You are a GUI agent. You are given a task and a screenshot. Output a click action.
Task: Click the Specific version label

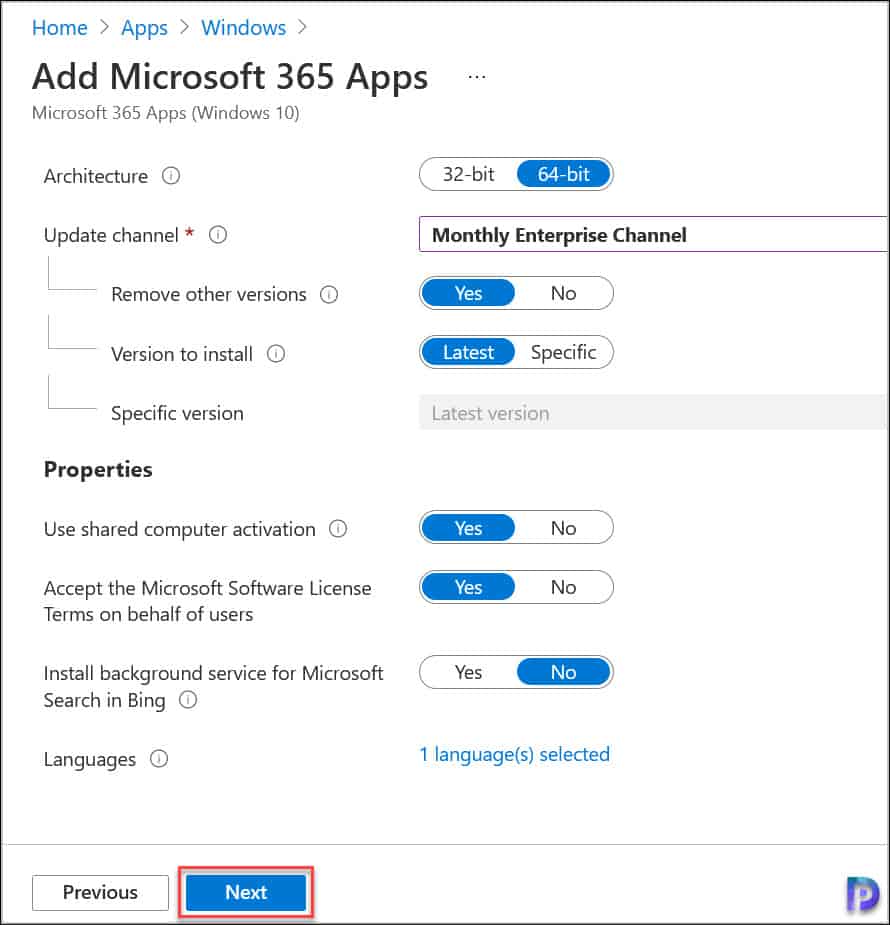tap(177, 413)
